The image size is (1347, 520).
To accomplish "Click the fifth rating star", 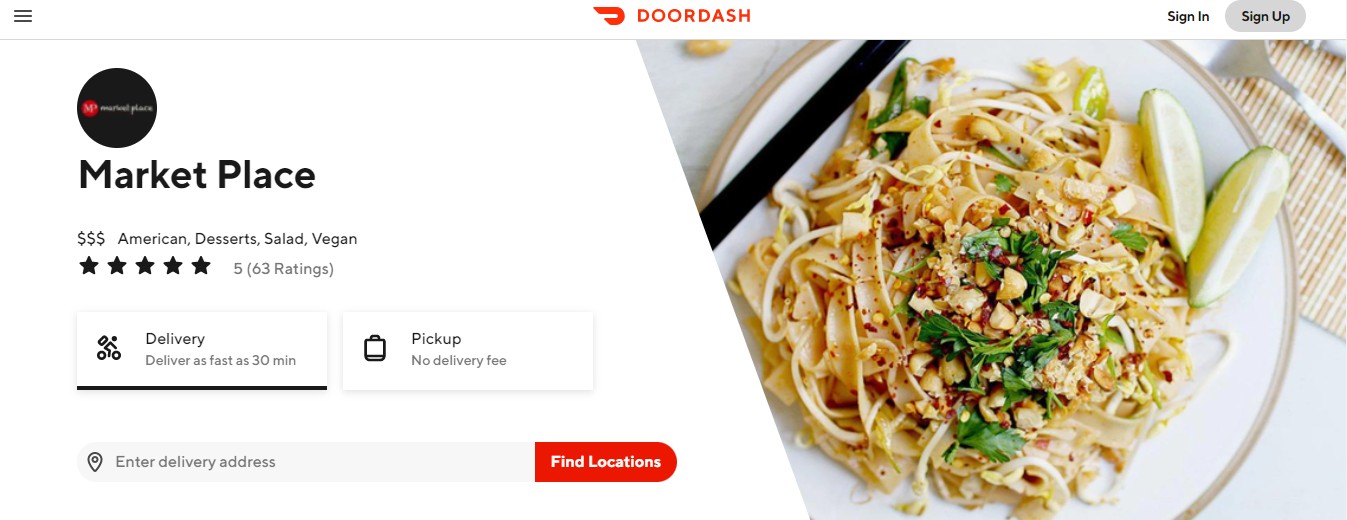I will [201, 266].
